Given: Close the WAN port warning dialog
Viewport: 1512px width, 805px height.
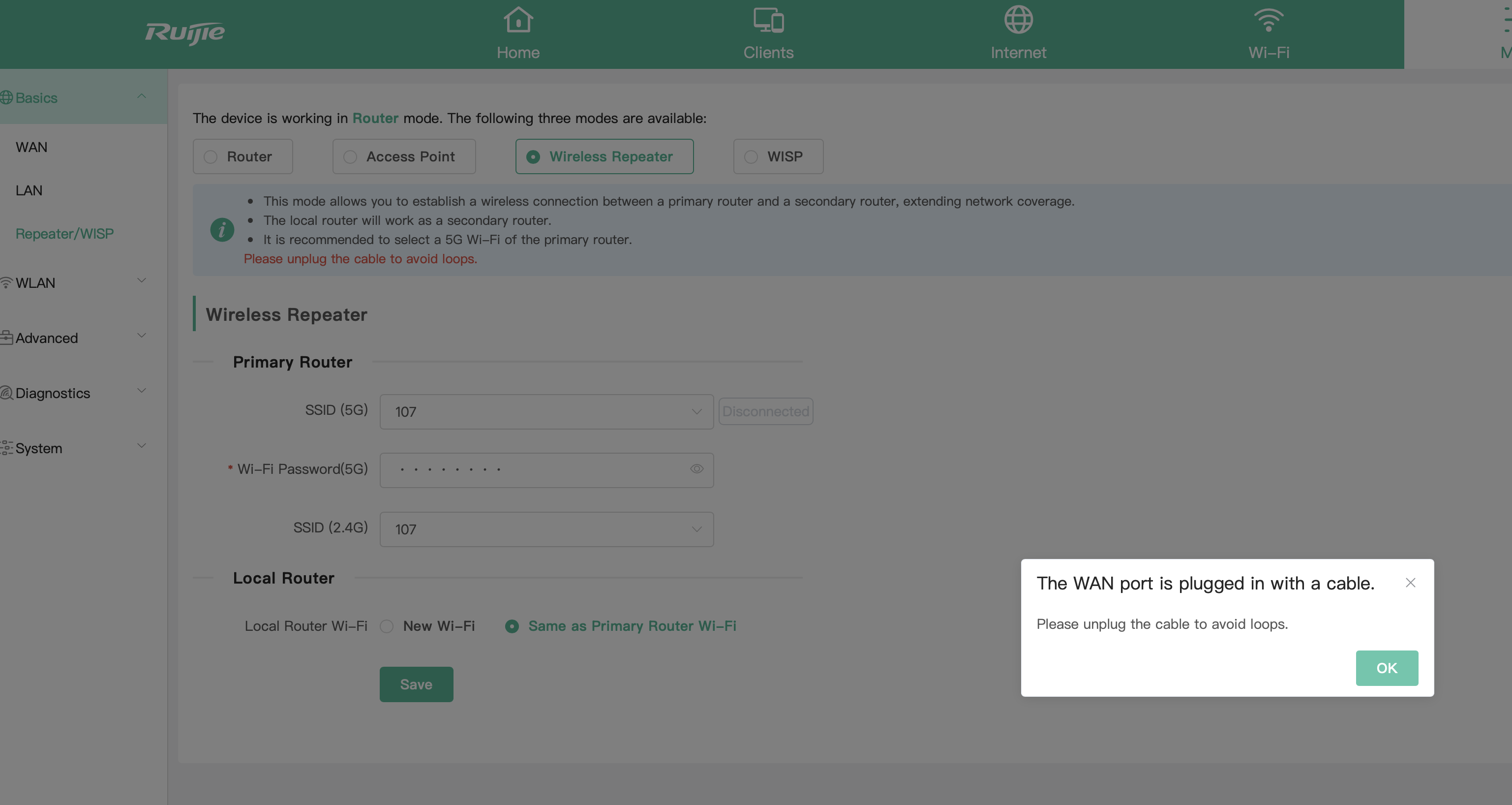Looking at the screenshot, I should click(x=1410, y=583).
